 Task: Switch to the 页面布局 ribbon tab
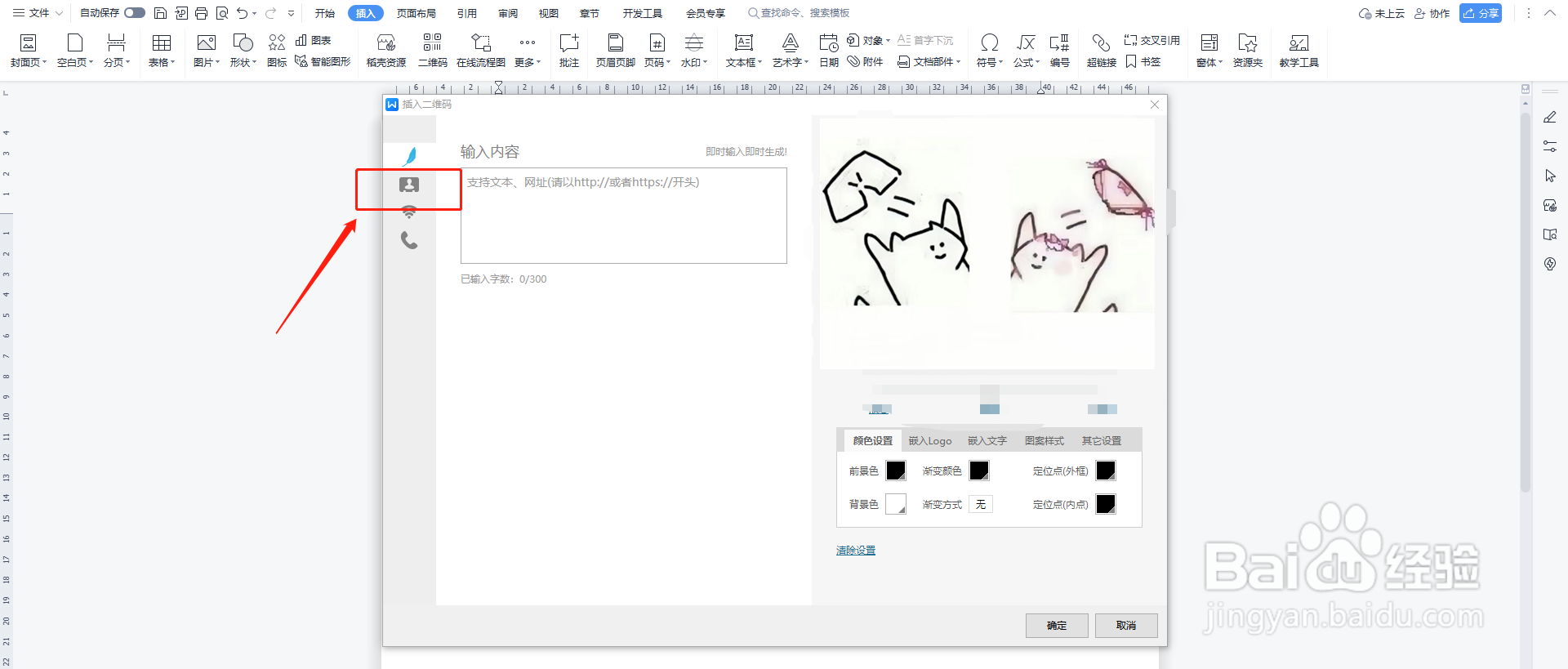tap(416, 13)
